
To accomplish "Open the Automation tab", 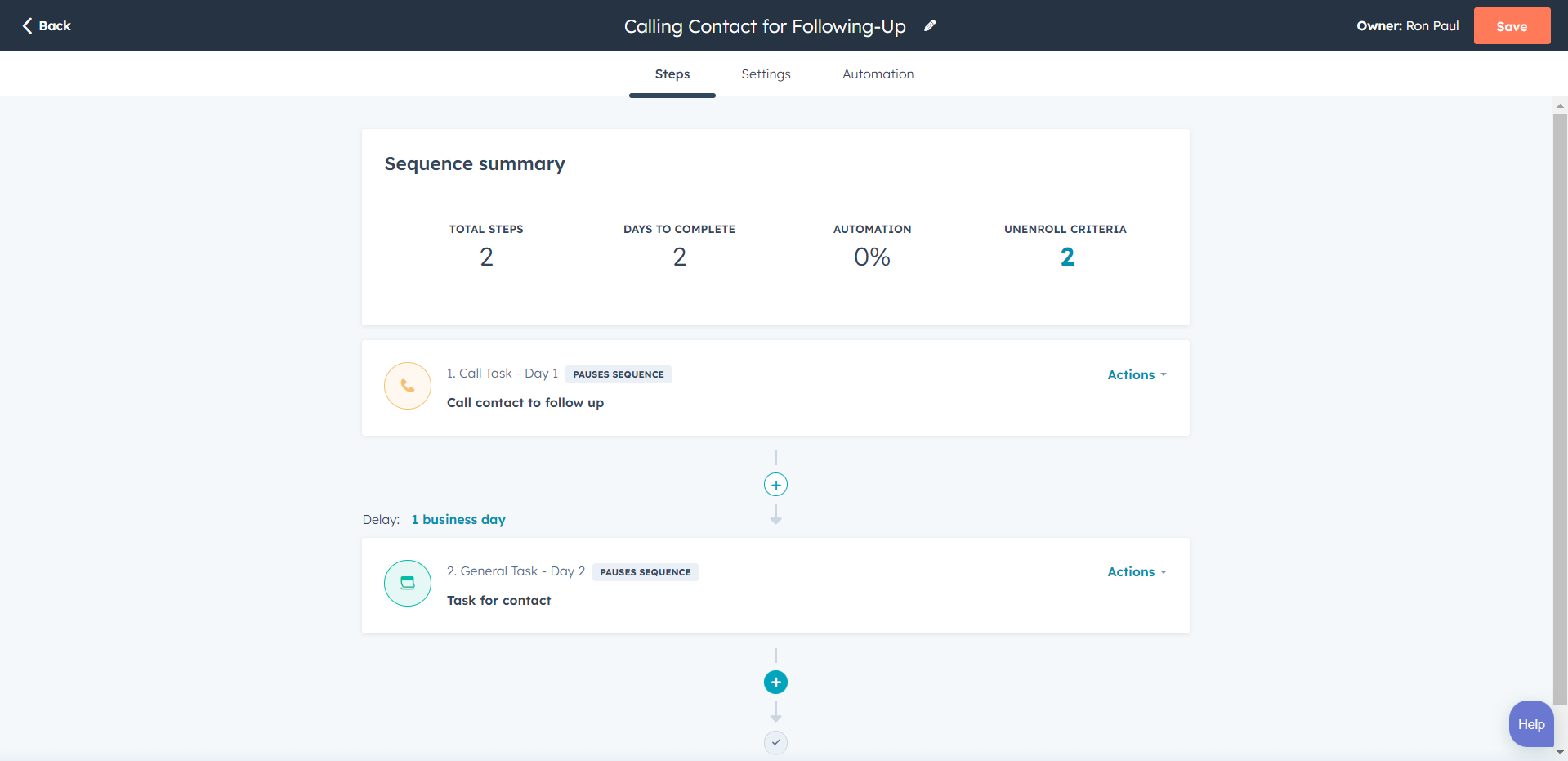I will tap(878, 74).
